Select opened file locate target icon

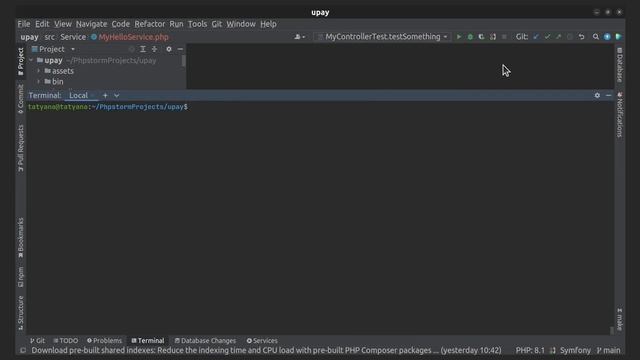coord(131,49)
